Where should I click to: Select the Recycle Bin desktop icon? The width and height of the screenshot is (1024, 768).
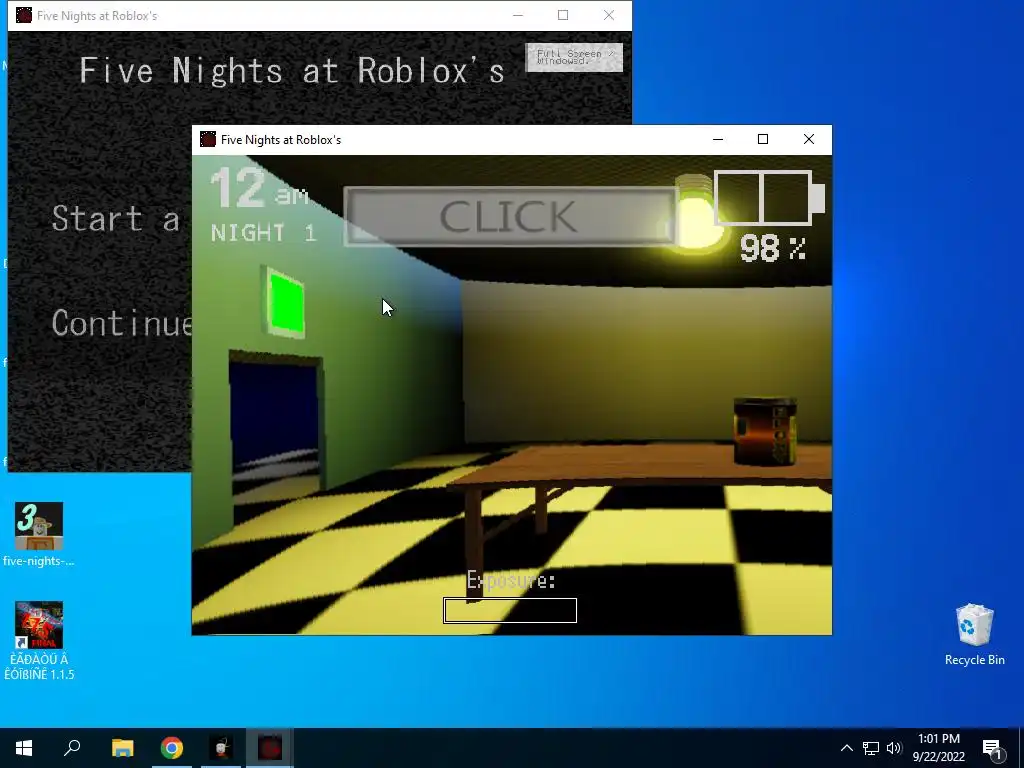click(974, 635)
